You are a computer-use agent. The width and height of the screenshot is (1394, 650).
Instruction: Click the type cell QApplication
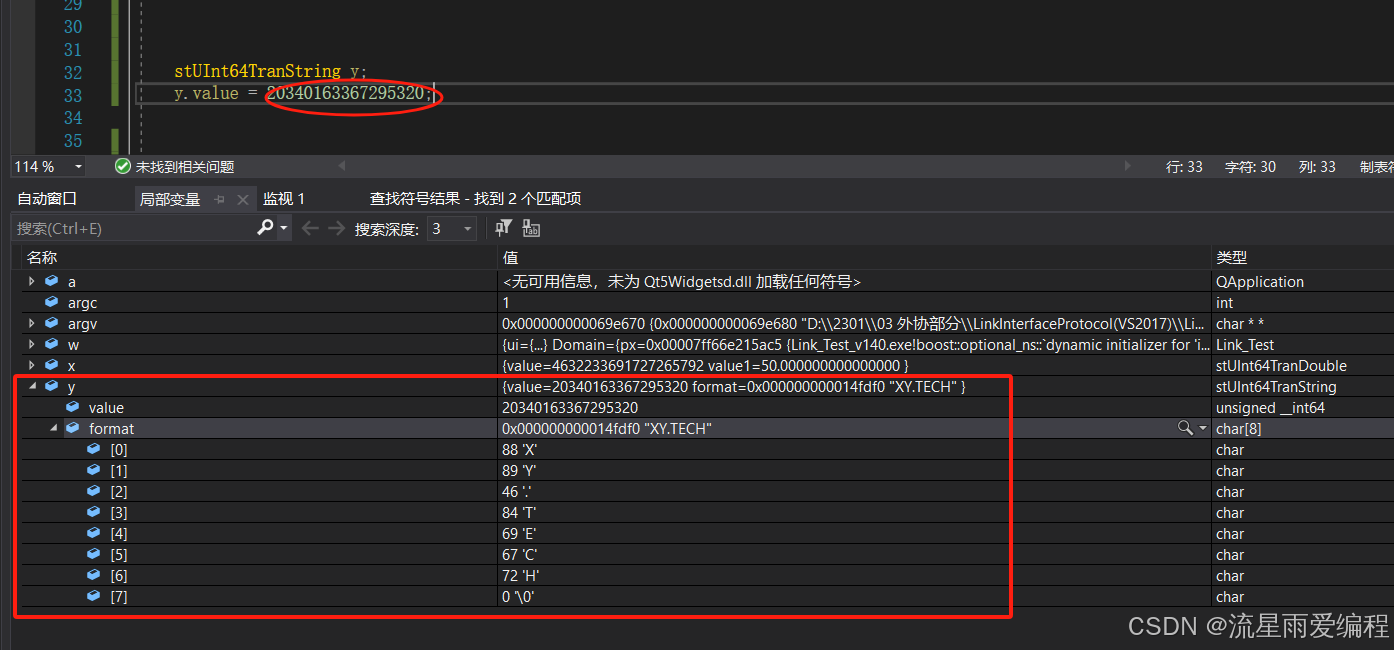point(1260,281)
